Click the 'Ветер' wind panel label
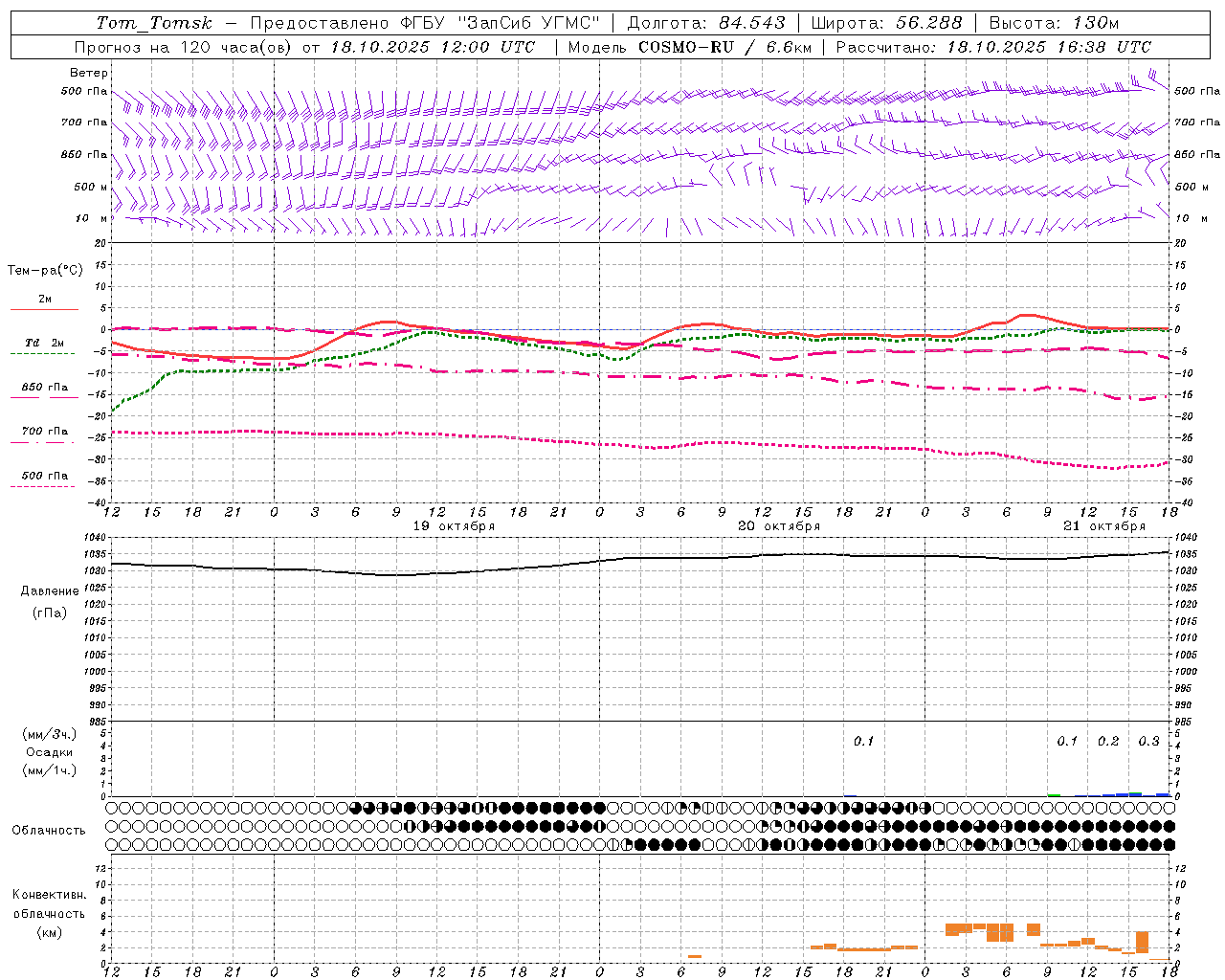1225x980 pixels. [89, 73]
